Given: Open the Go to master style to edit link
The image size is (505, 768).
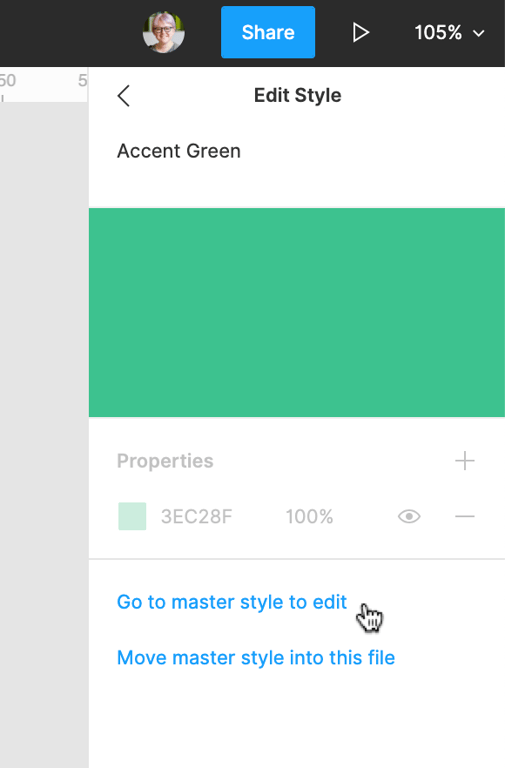Looking at the screenshot, I should pyautogui.click(x=232, y=602).
